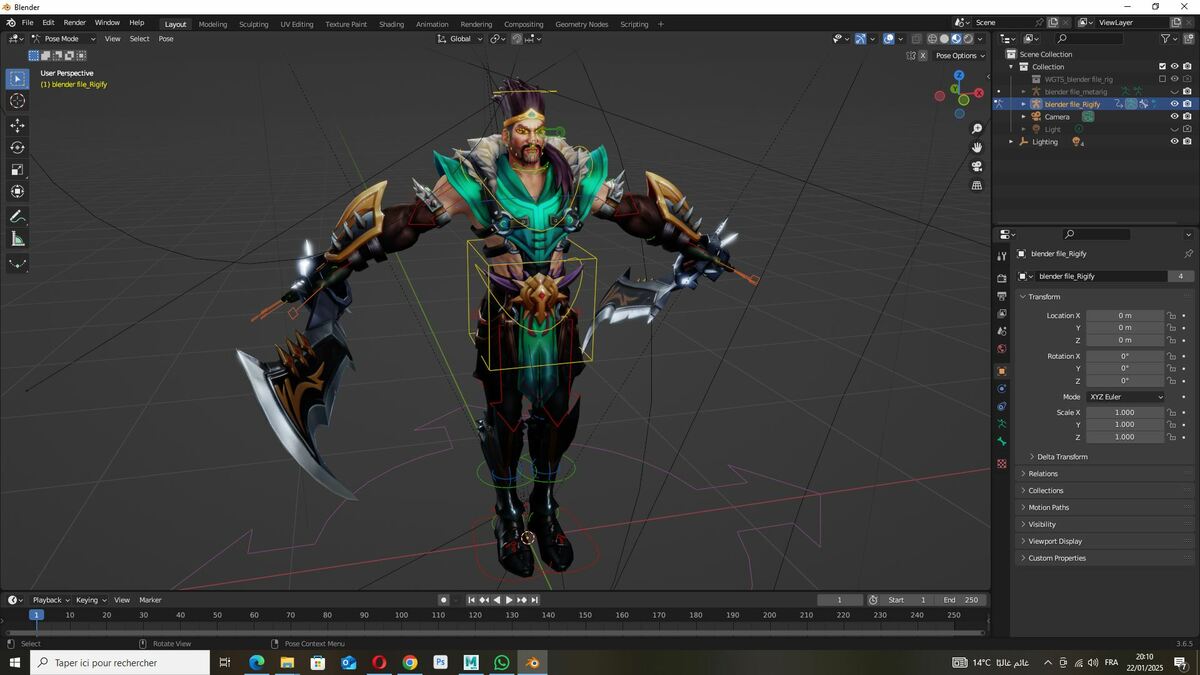Select the Move tool in toolbar

point(18,125)
